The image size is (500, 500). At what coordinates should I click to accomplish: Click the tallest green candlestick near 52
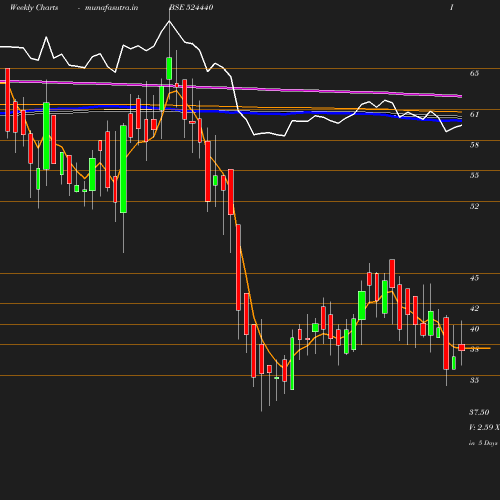(x=123, y=169)
